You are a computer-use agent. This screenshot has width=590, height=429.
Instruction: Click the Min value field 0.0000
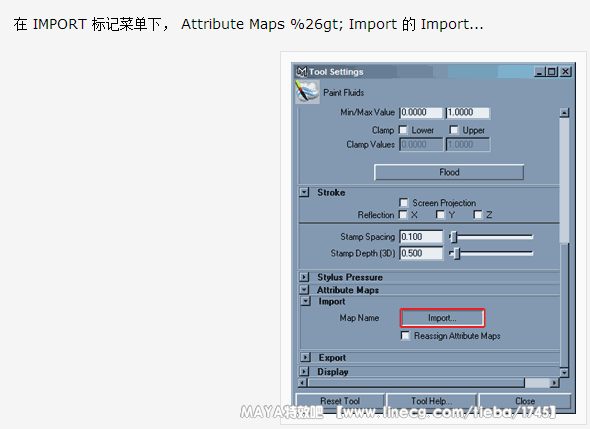[421, 113]
